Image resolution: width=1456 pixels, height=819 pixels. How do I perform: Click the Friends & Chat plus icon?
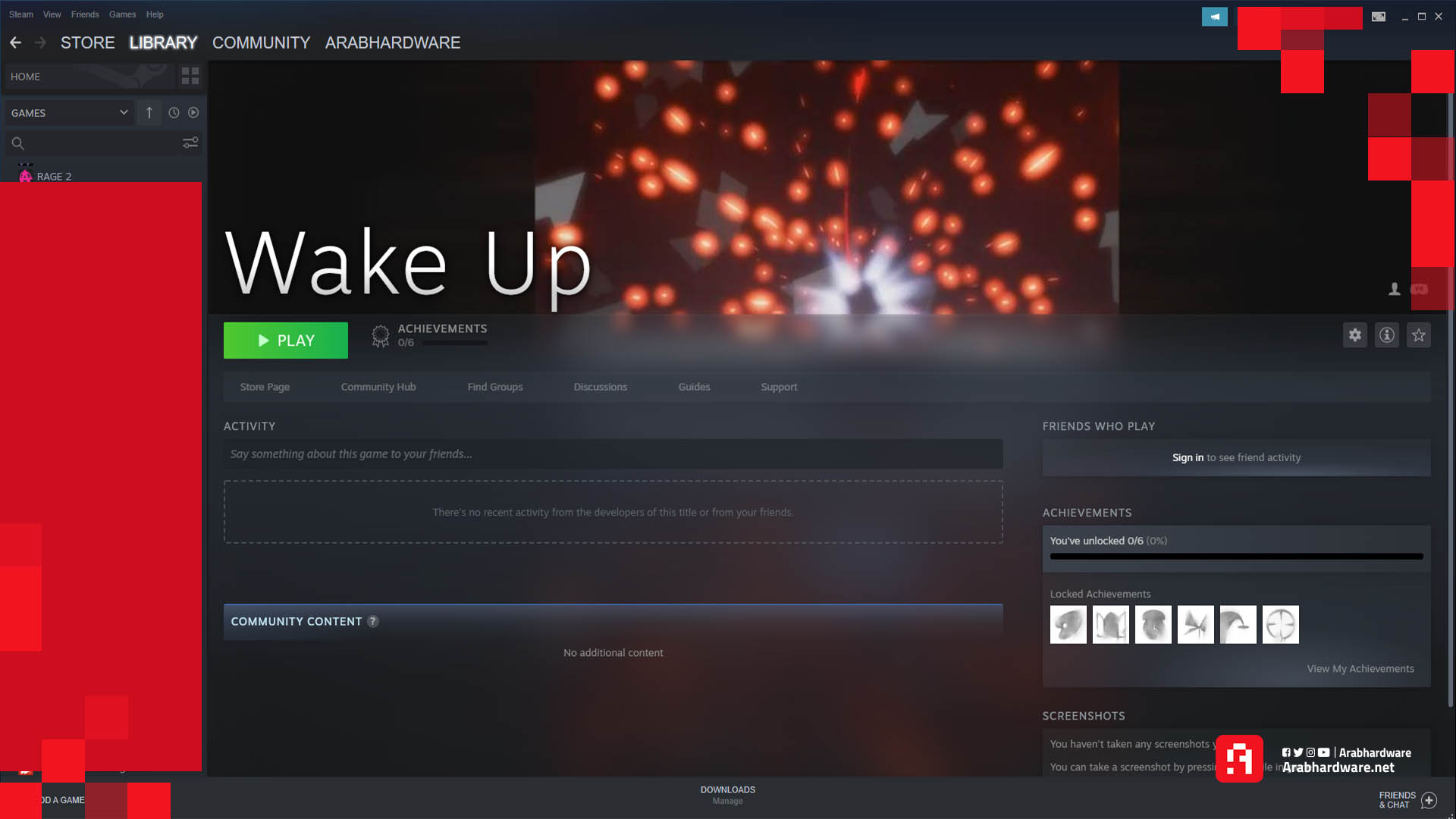1429,800
